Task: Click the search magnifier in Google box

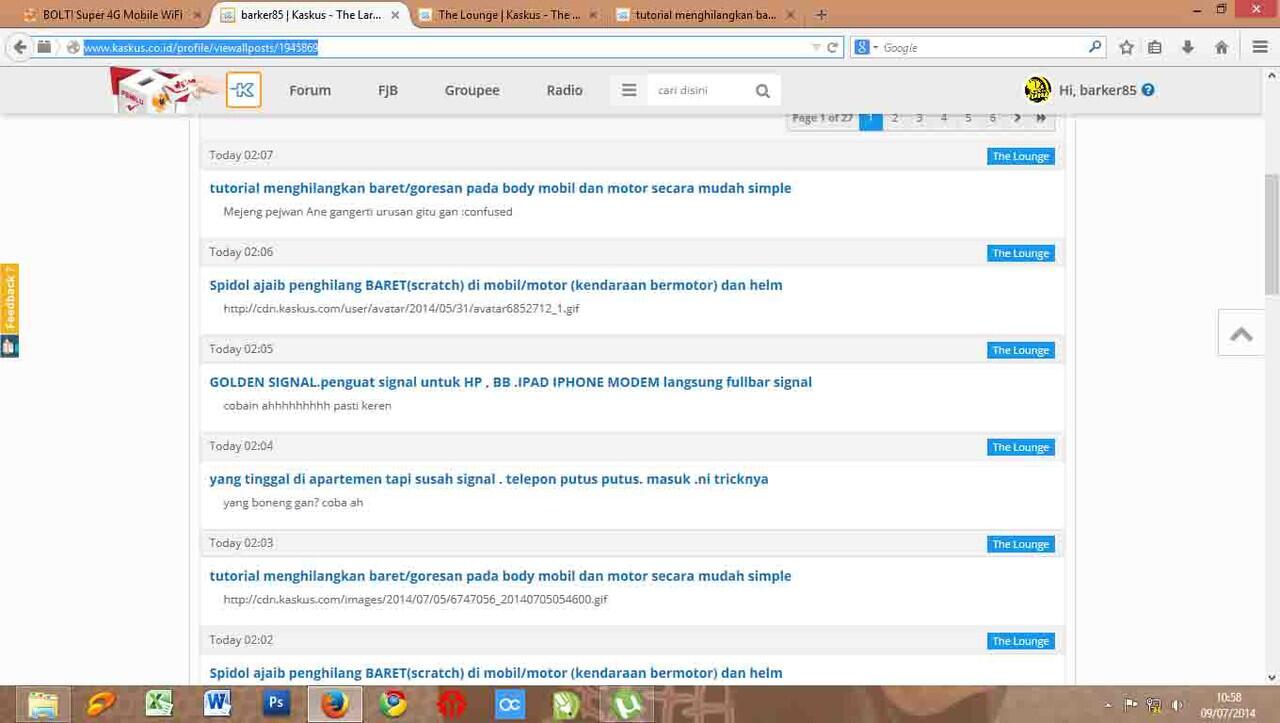Action: click(1095, 47)
